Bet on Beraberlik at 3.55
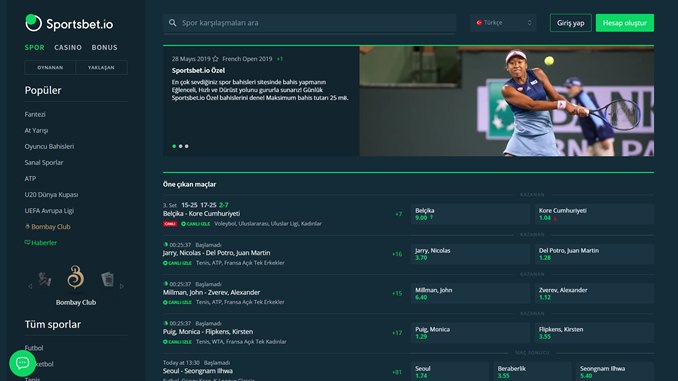The height and width of the screenshot is (381, 678). 532,371
